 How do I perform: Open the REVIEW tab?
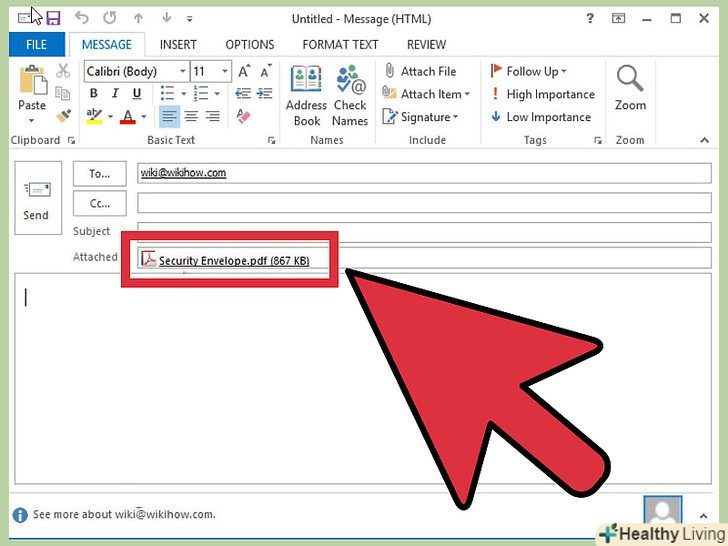(426, 45)
